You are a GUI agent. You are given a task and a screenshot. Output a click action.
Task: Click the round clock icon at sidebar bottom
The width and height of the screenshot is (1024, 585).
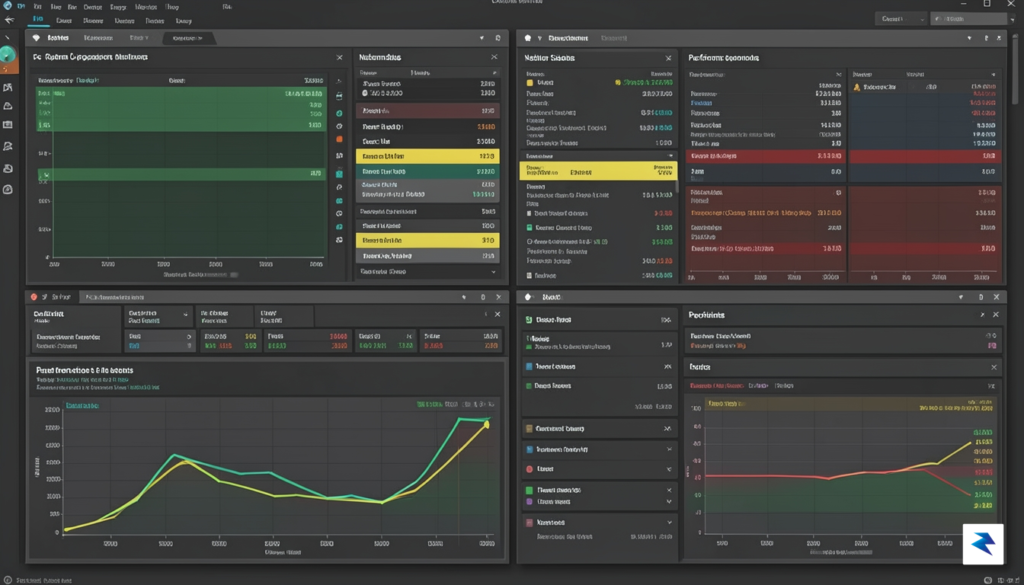pyautogui.click(x=8, y=190)
